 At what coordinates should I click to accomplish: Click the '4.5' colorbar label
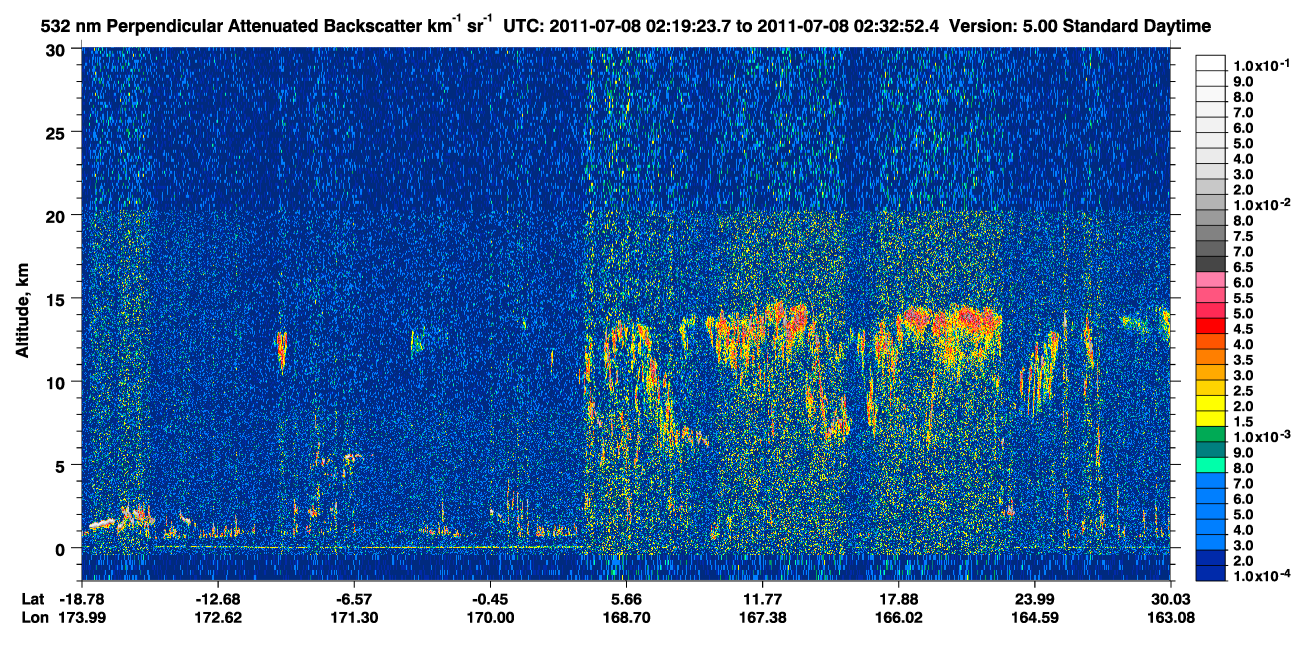[x=1243, y=329]
